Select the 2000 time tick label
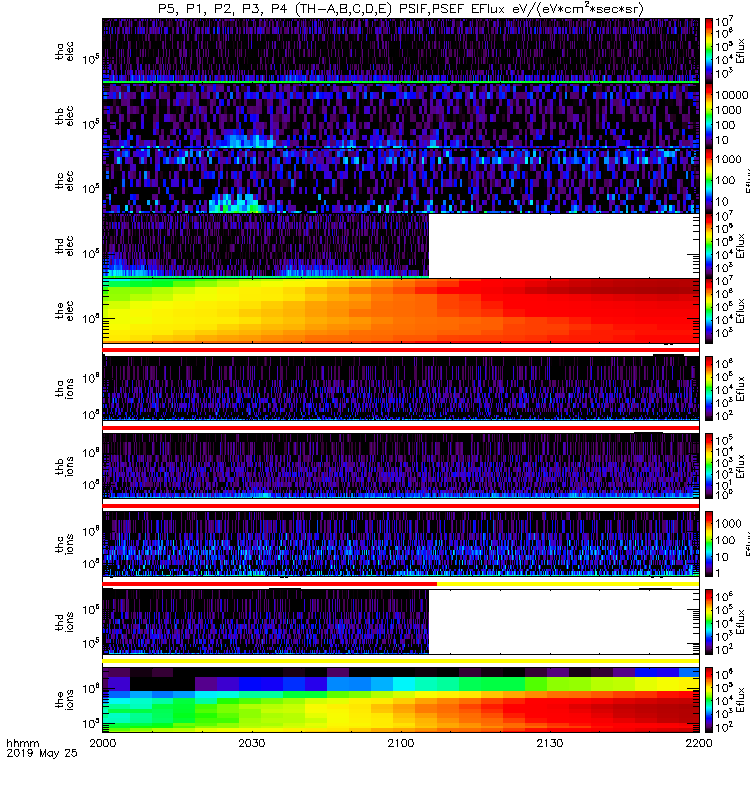 (103, 743)
